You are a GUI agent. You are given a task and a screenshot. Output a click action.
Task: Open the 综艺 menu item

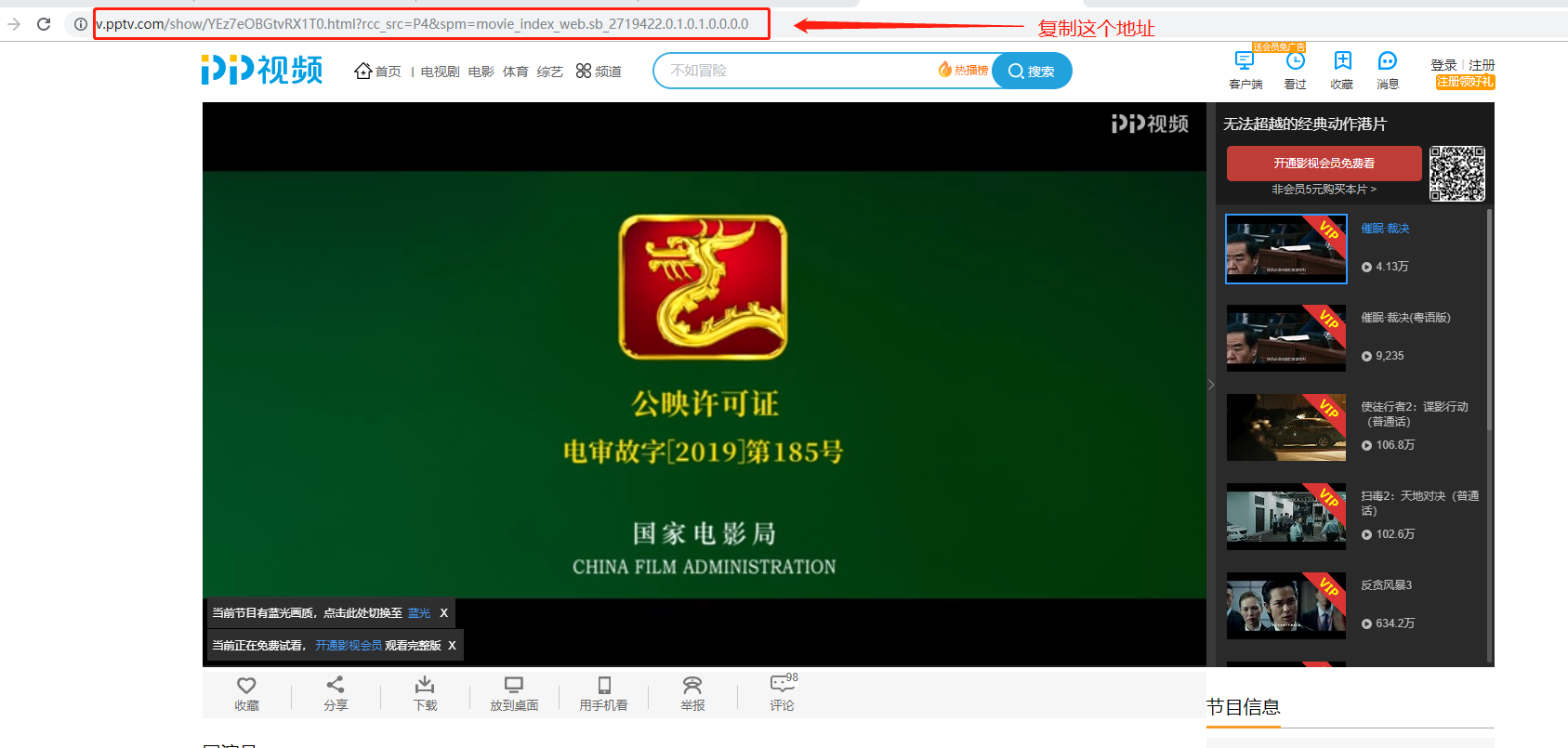[549, 72]
